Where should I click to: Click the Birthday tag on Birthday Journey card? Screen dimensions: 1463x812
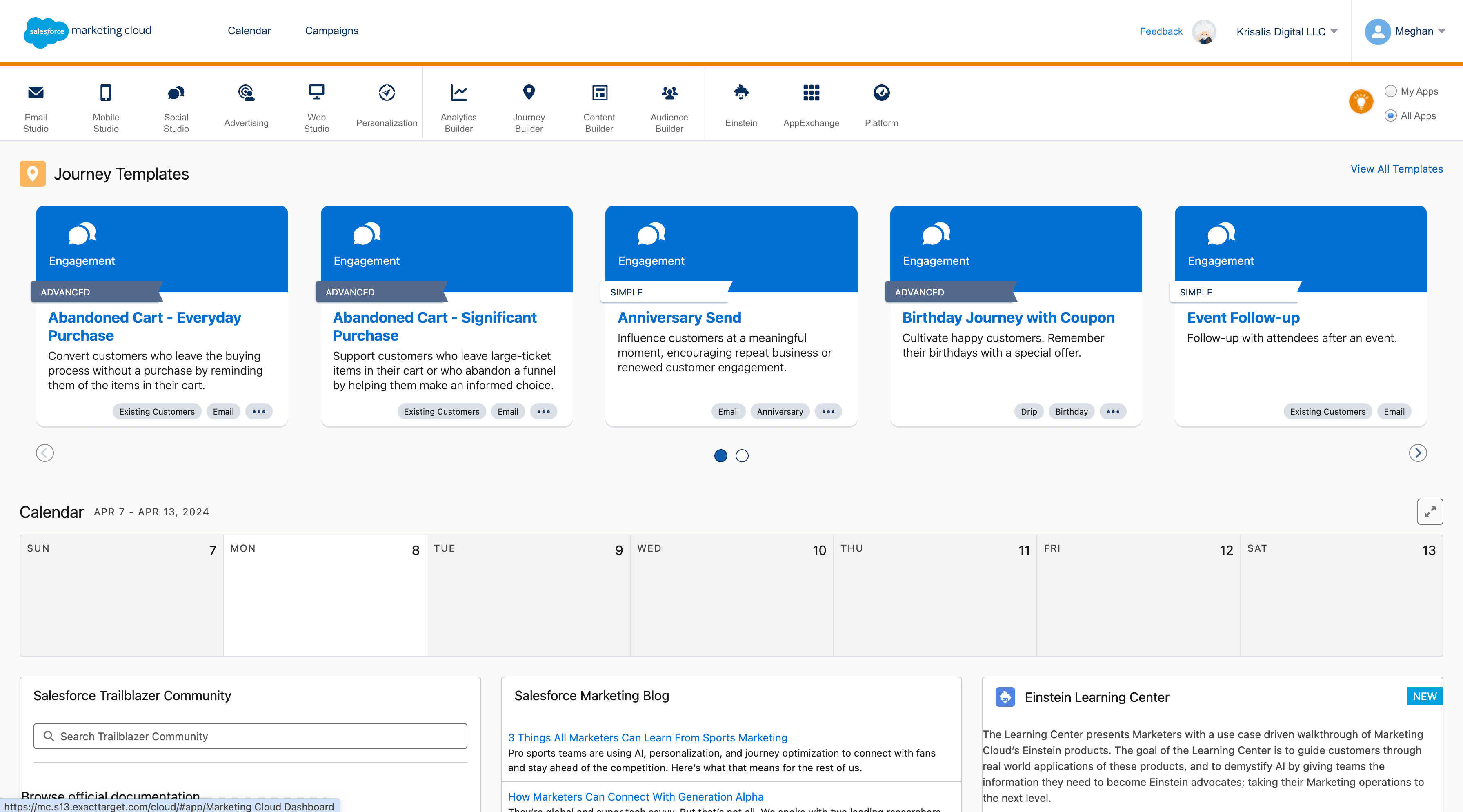click(1071, 411)
